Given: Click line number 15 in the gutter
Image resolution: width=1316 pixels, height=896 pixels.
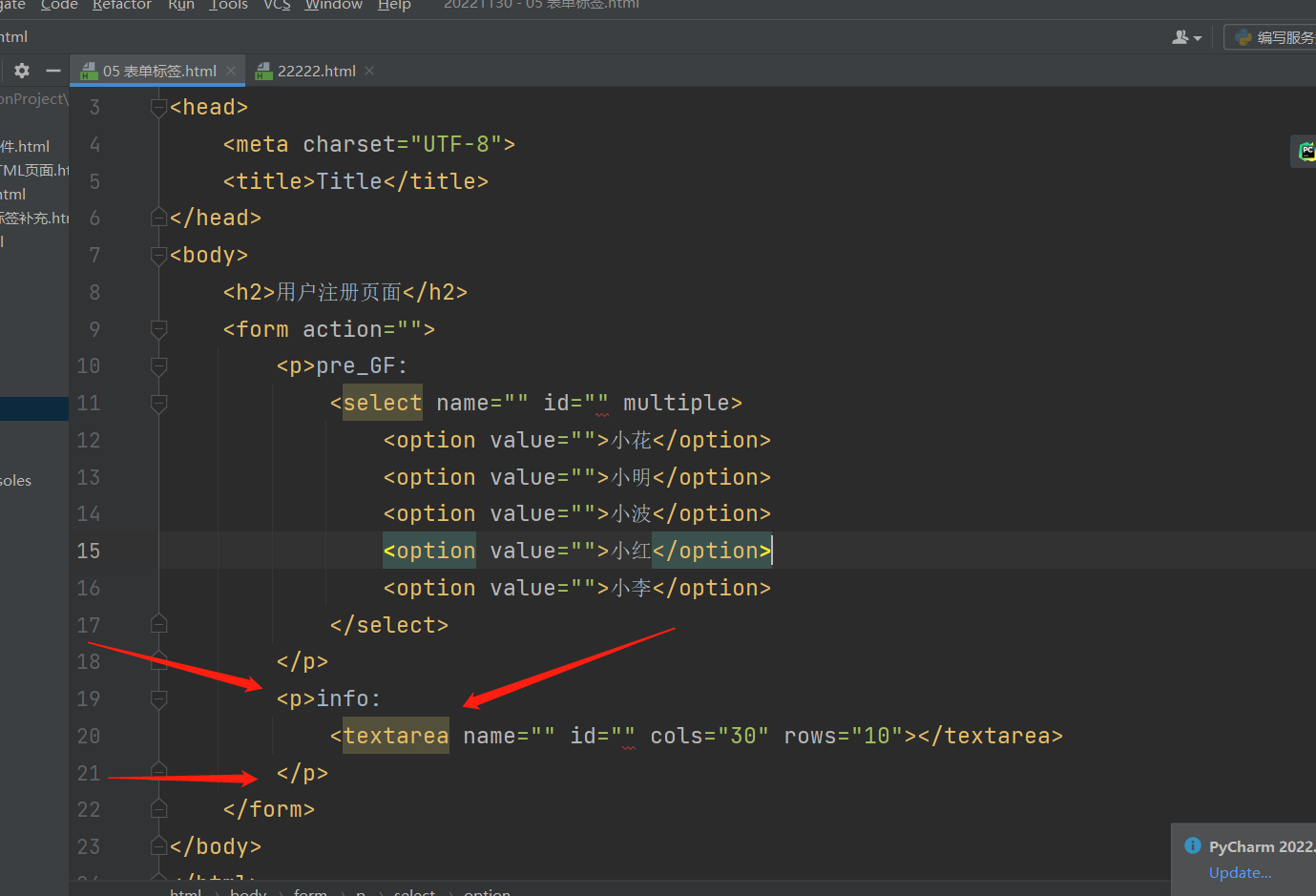Looking at the screenshot, I should 89,551.
